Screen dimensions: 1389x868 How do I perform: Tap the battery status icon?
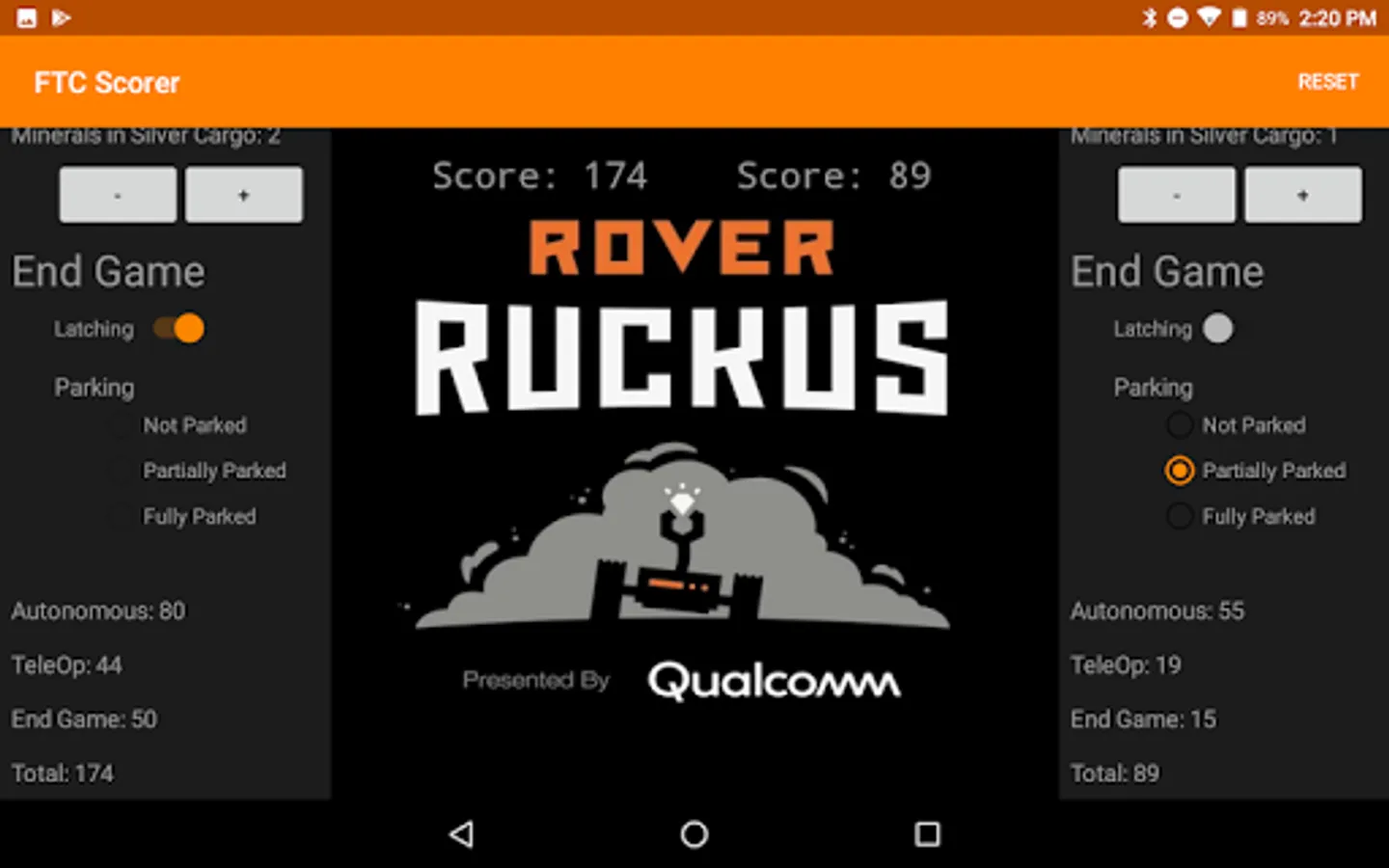pos(1239,17)
